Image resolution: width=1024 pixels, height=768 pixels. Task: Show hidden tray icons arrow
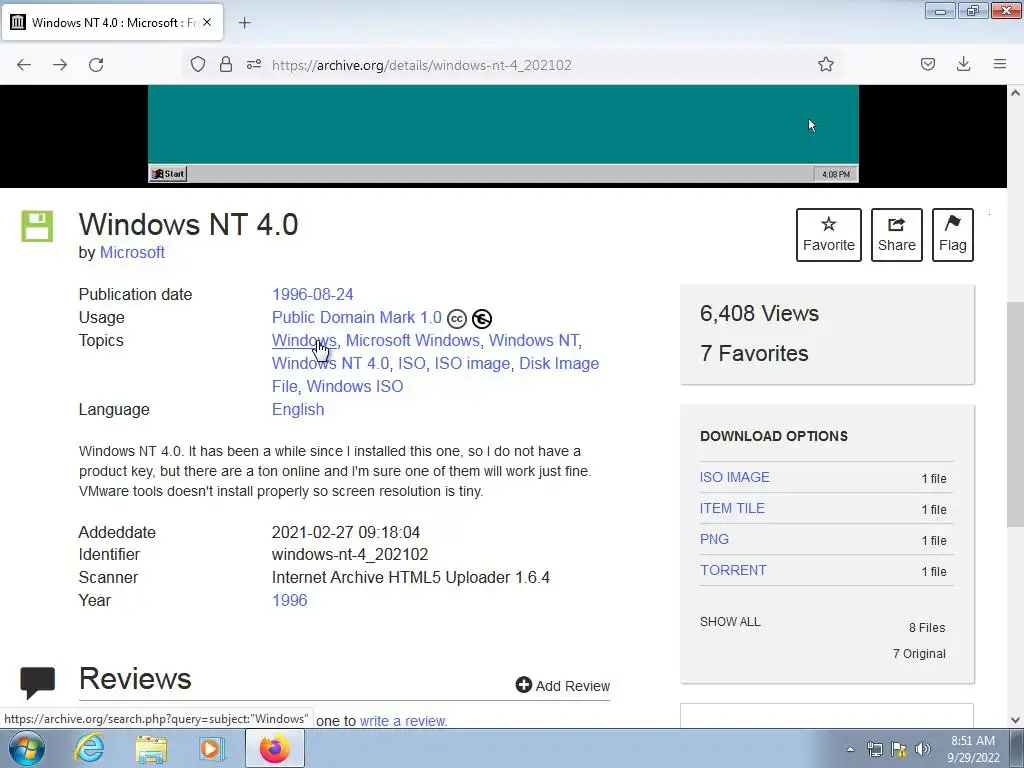pos(850,749)
